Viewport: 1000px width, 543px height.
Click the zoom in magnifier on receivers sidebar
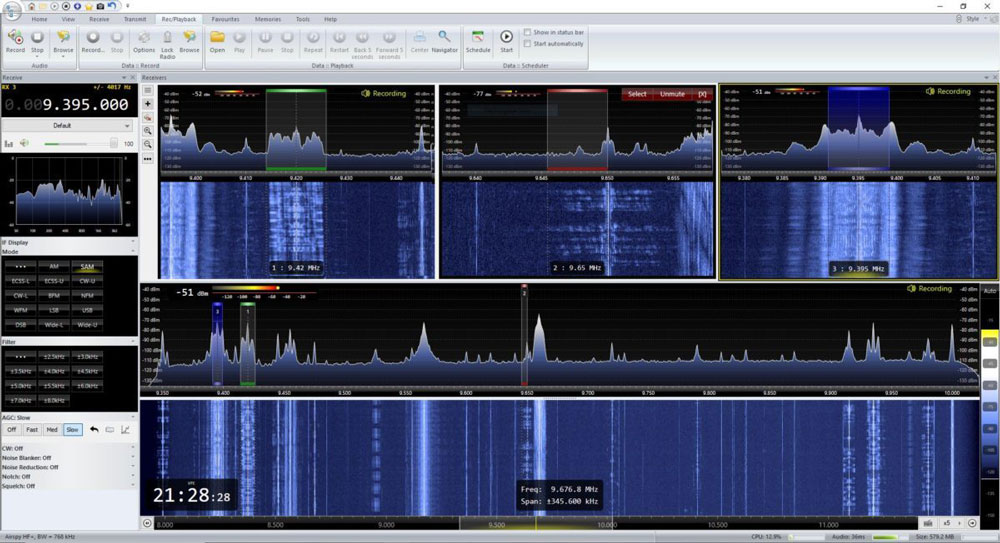point(147,130)
